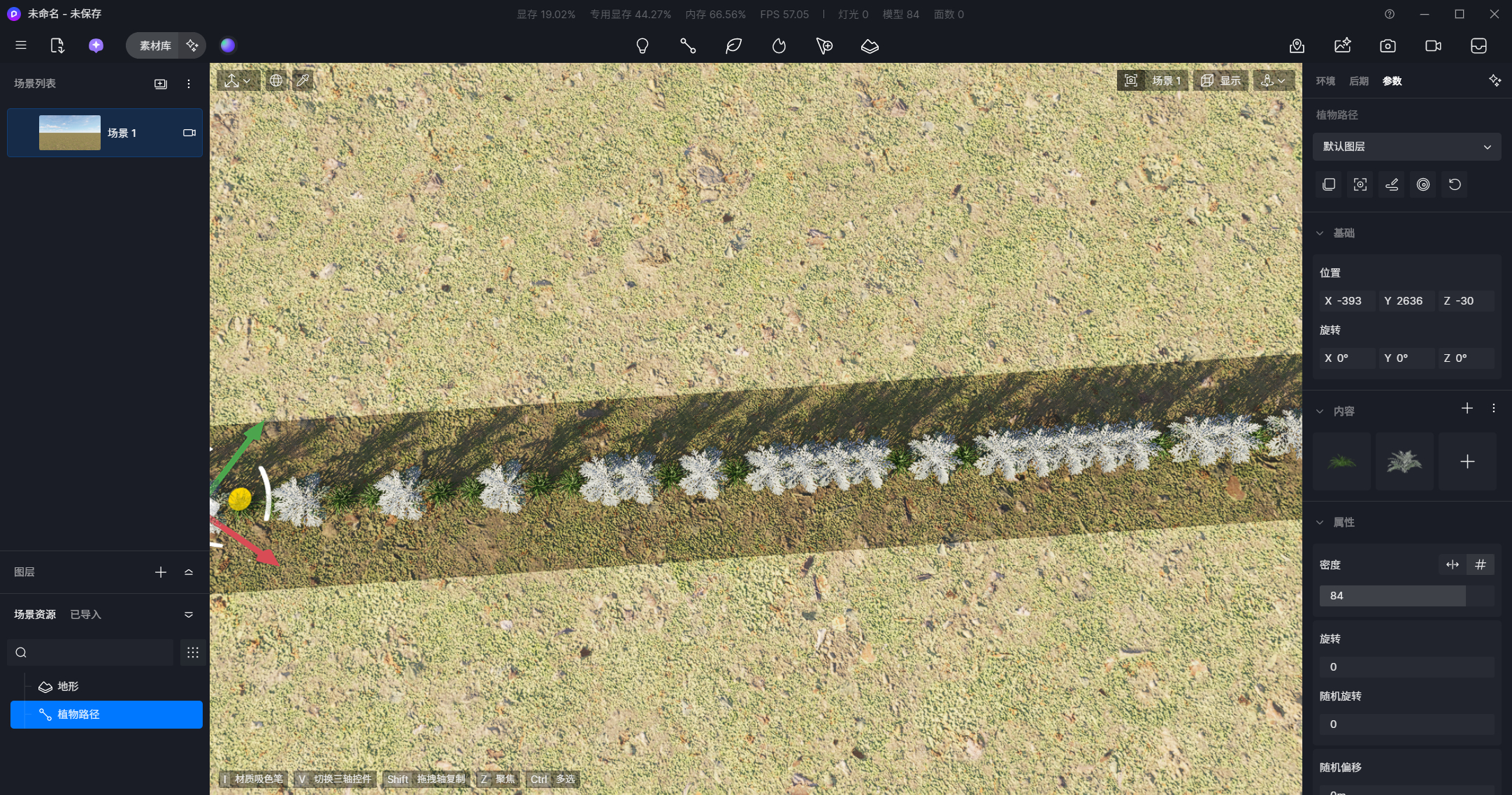The width and height of the screenshot is (1512, 795).
Task: Select the plant path tool in top toolbar
Action: 688,46
